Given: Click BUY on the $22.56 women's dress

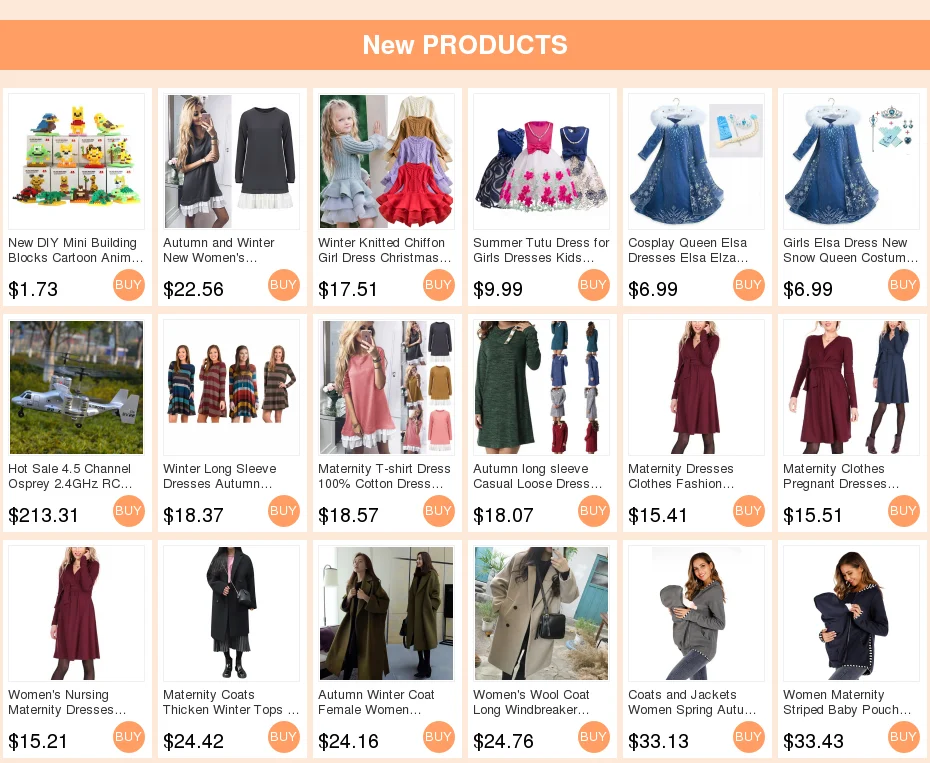Looking at the screenshot, I should click(x=284, y=285).
